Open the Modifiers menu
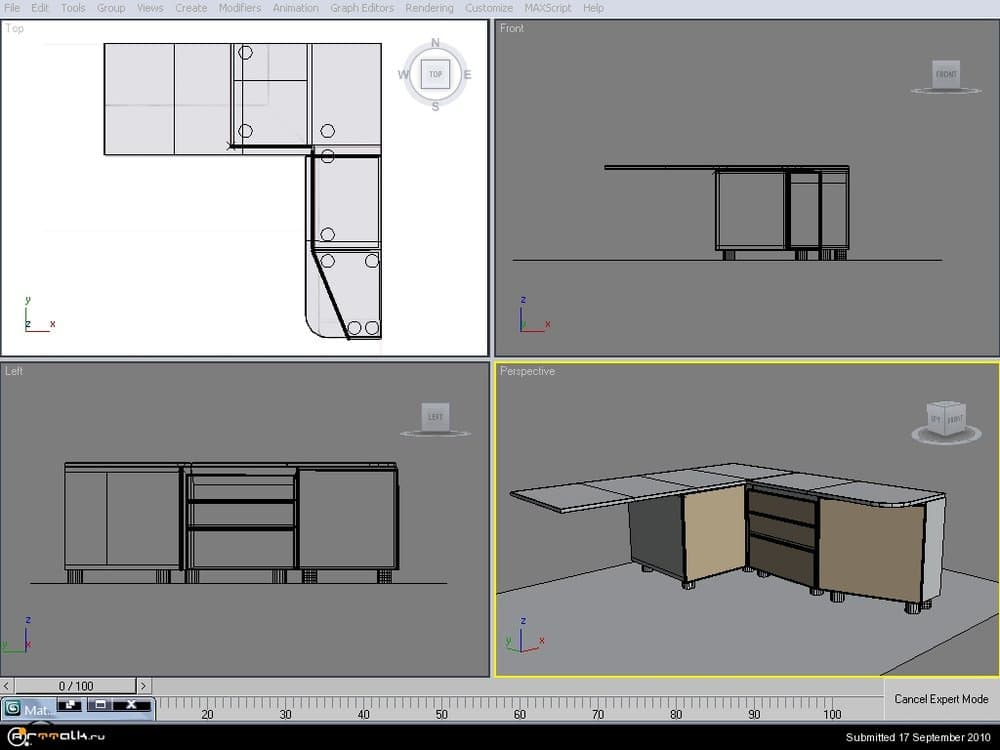Viewport: 1000px width, 750px height. (239, 8)
